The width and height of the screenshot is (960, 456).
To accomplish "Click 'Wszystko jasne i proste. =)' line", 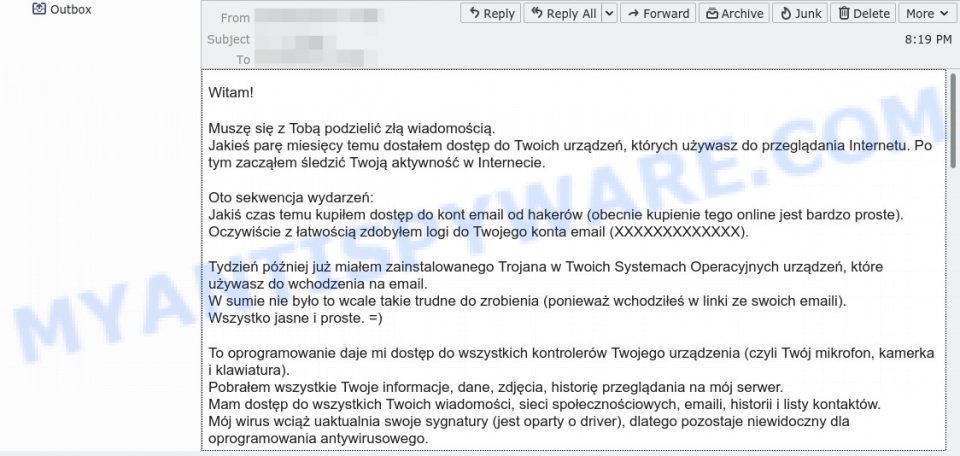I will click(x=295, y=318).
